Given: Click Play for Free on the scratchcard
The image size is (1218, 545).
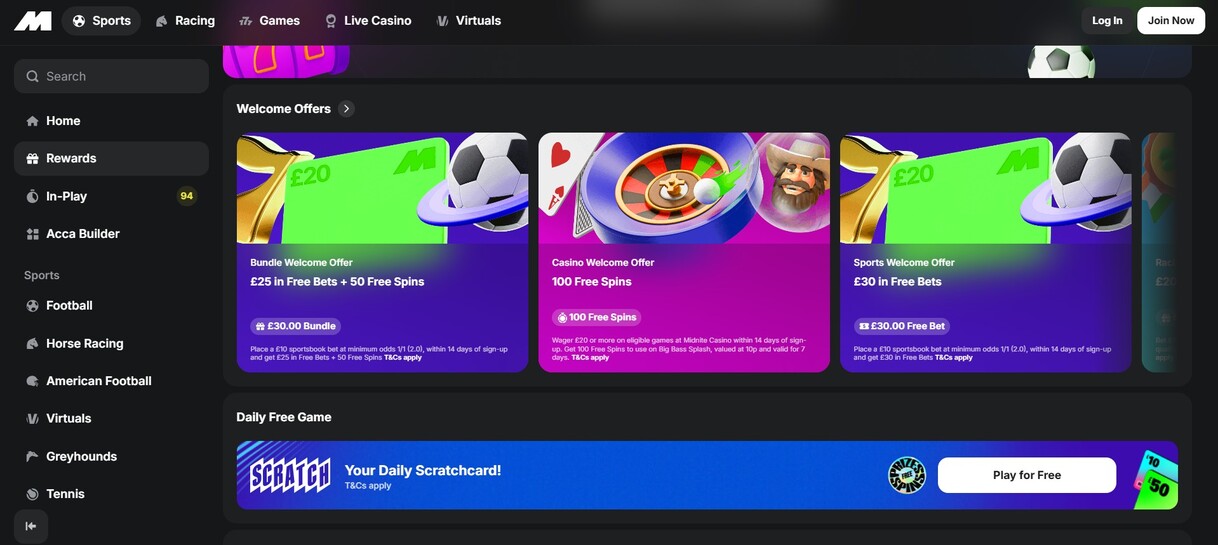Looking at the screenshot, I should (1026, 475).
